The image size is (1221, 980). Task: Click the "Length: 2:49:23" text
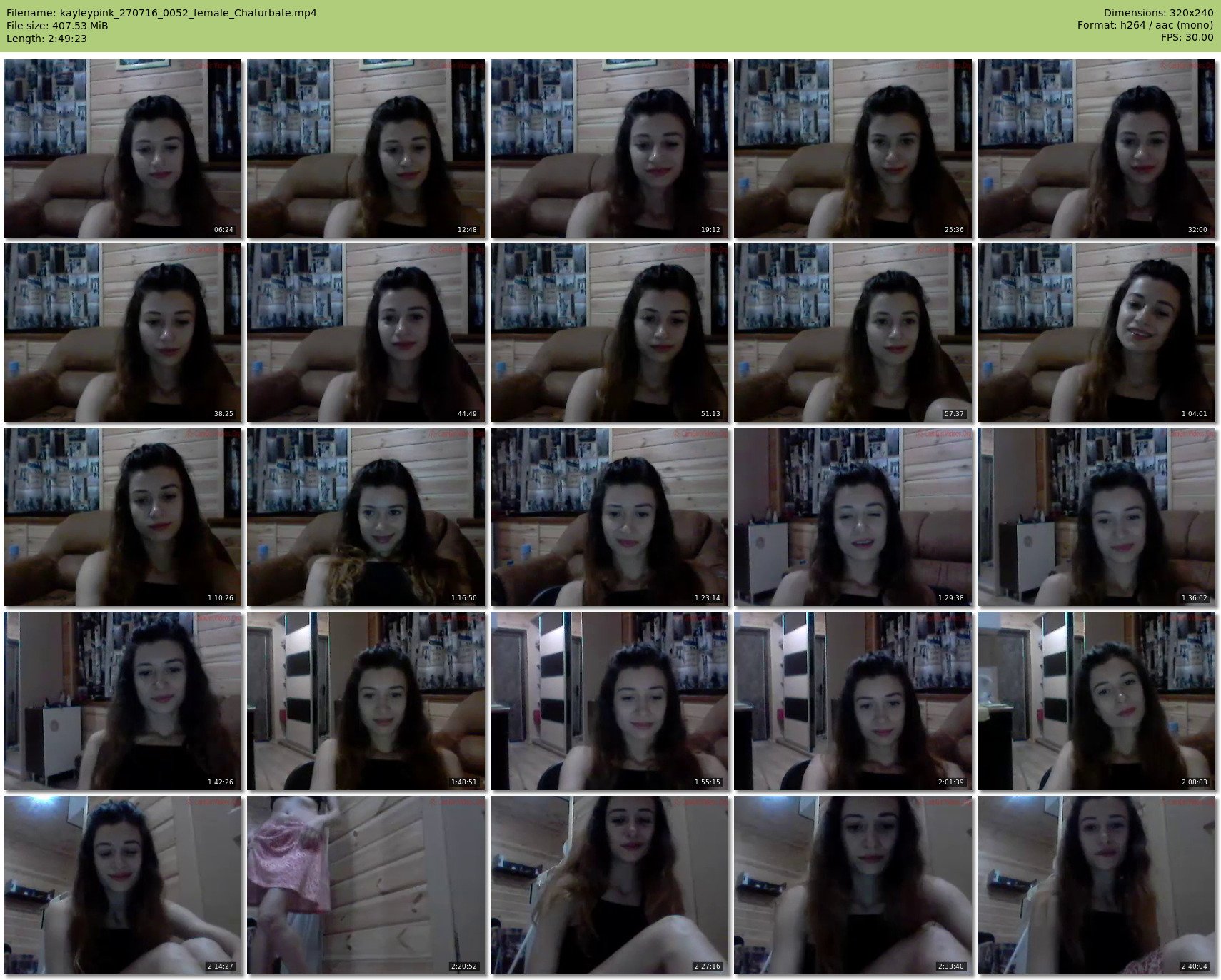pyautogui.click(x=46, y=39)
